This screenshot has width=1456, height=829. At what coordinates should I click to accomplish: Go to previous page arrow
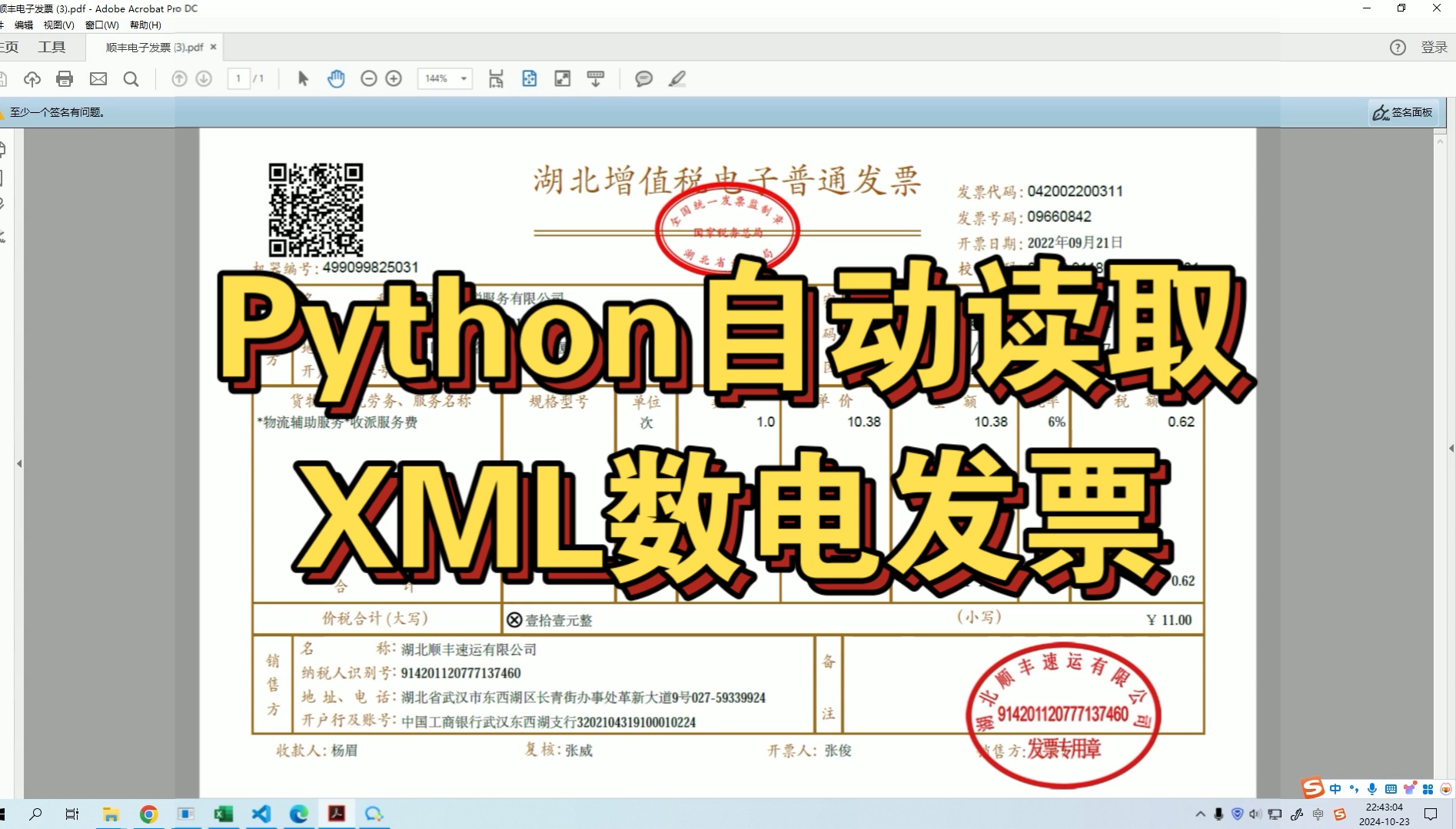point(179,79)
